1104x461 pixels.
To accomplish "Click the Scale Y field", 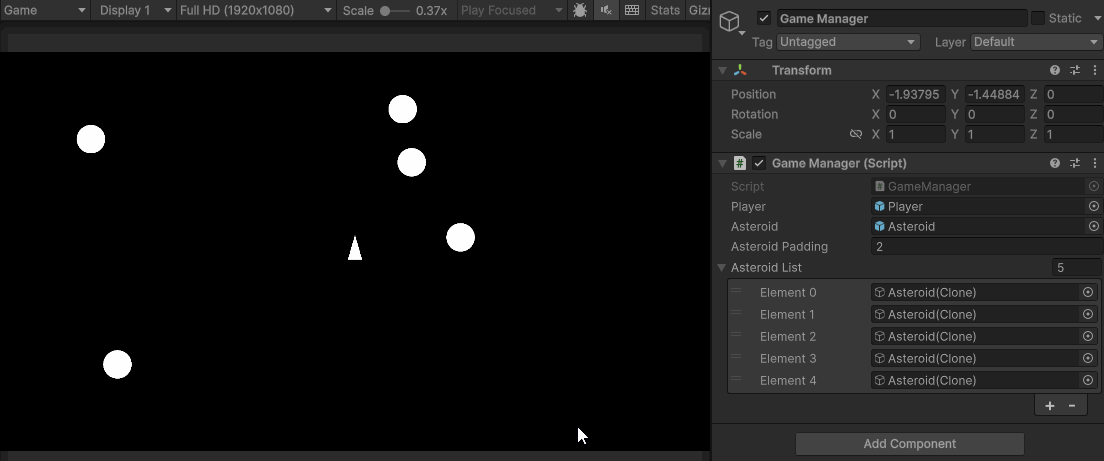I will (994, 134).
